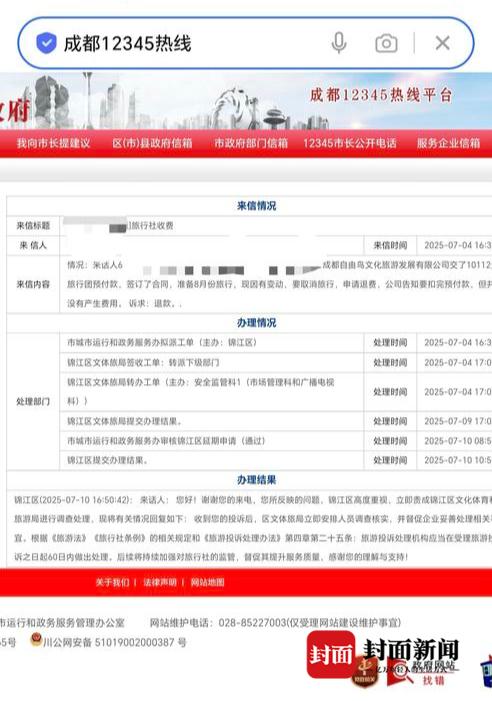Open the 12345市长公开电话 navigation item
This screenshot has width=492, height=701.
[350, 144]
